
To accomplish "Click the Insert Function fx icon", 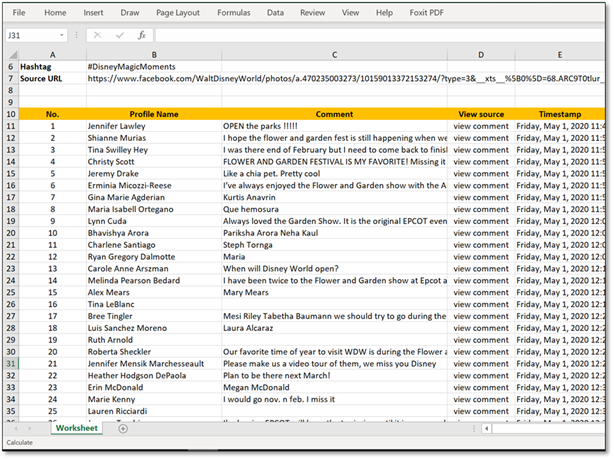I will (x=141, y=35).
